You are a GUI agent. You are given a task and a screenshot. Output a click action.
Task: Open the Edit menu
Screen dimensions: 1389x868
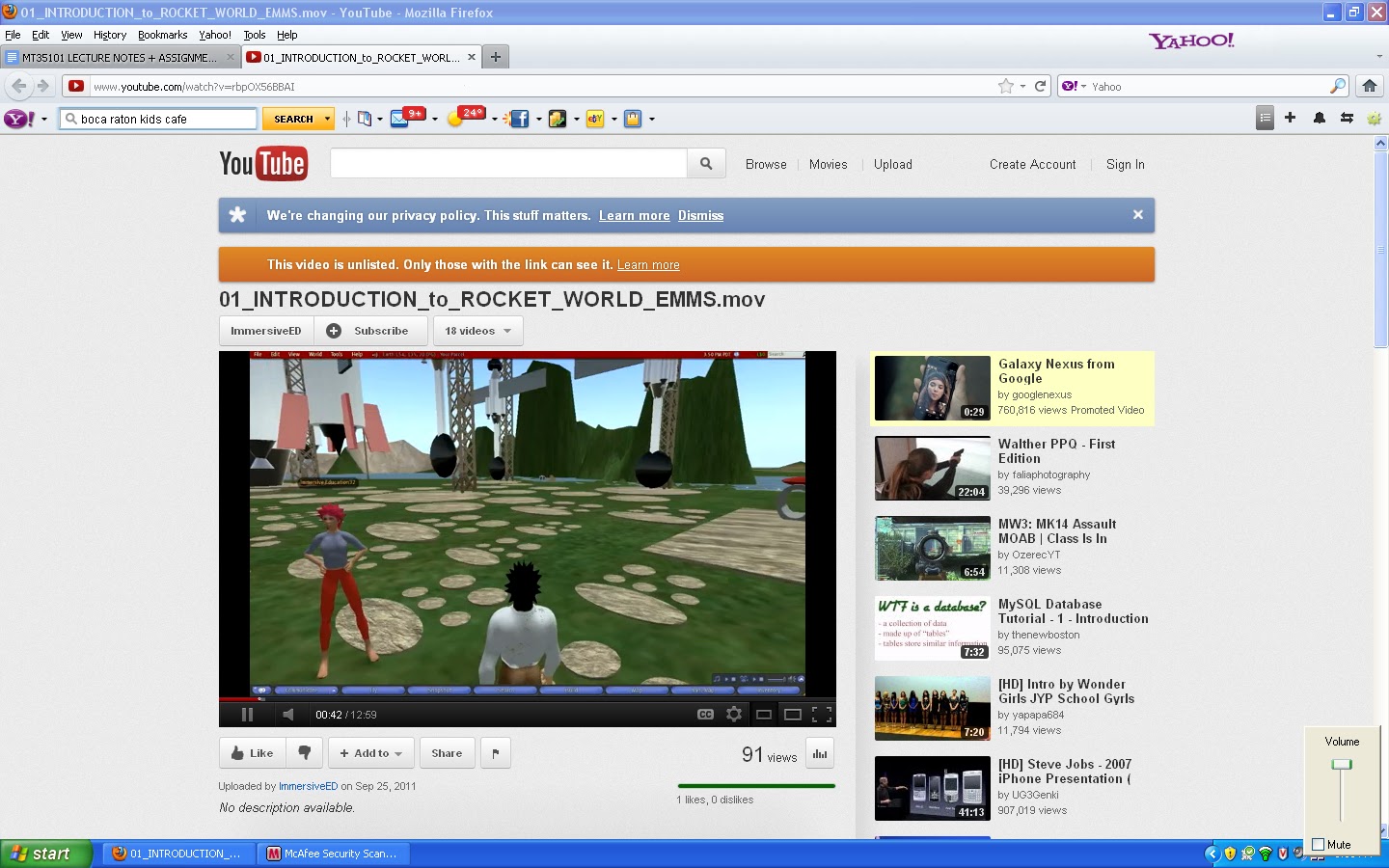[x=41, y=35]
